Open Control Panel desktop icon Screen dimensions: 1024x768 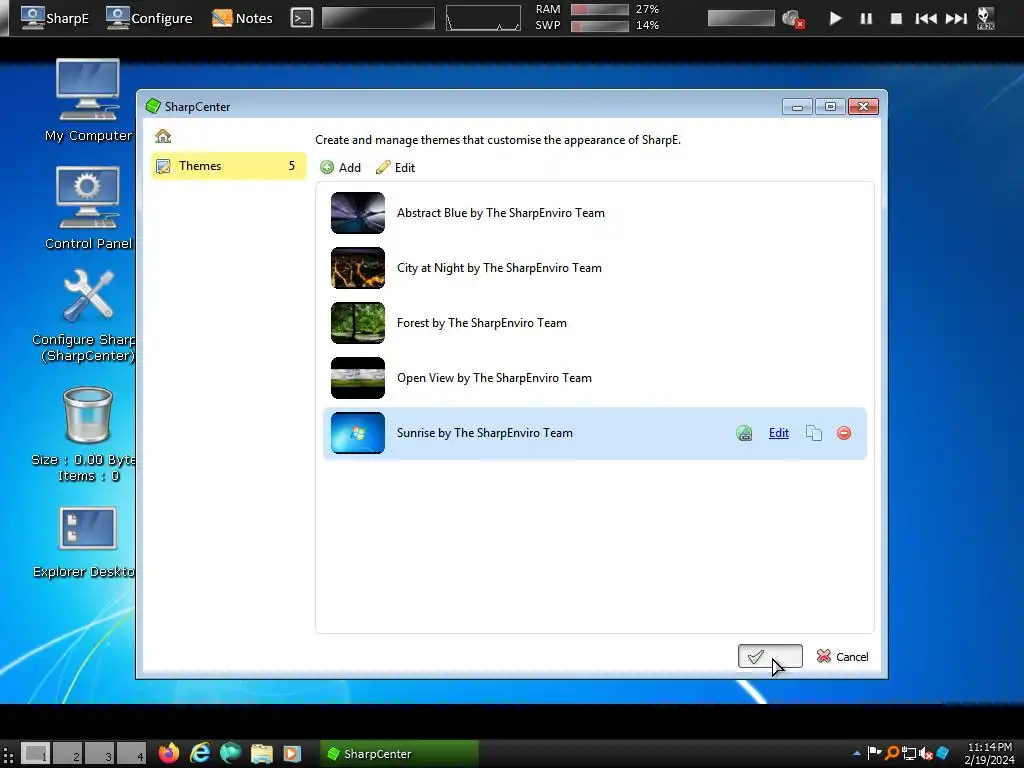88,208
